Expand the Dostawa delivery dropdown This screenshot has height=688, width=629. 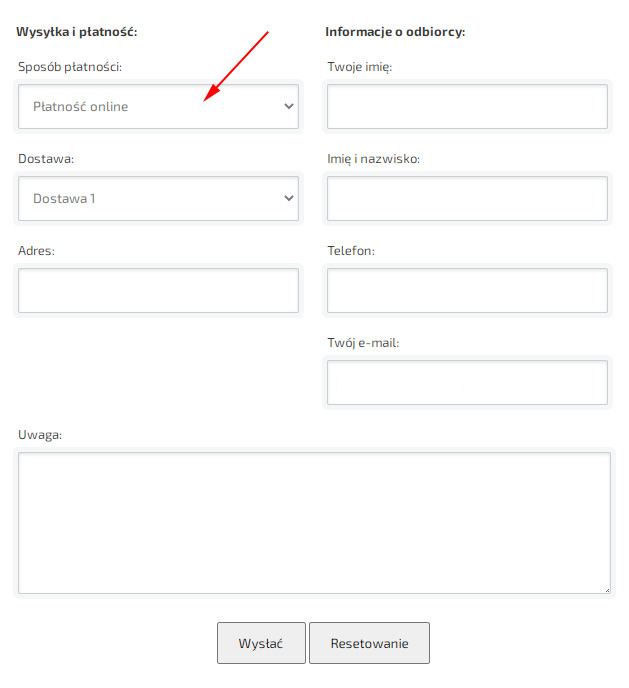[x=158, y=198]
